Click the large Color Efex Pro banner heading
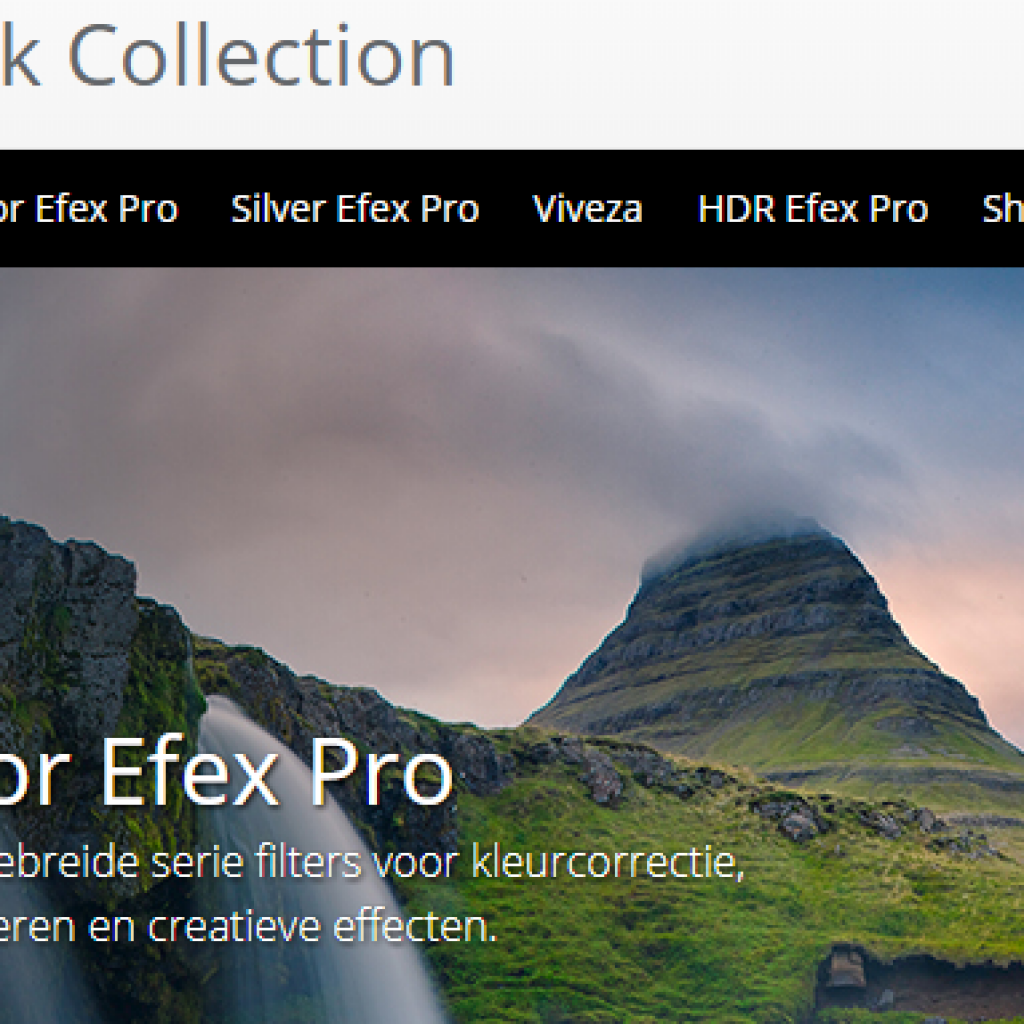 click(226, 771)
